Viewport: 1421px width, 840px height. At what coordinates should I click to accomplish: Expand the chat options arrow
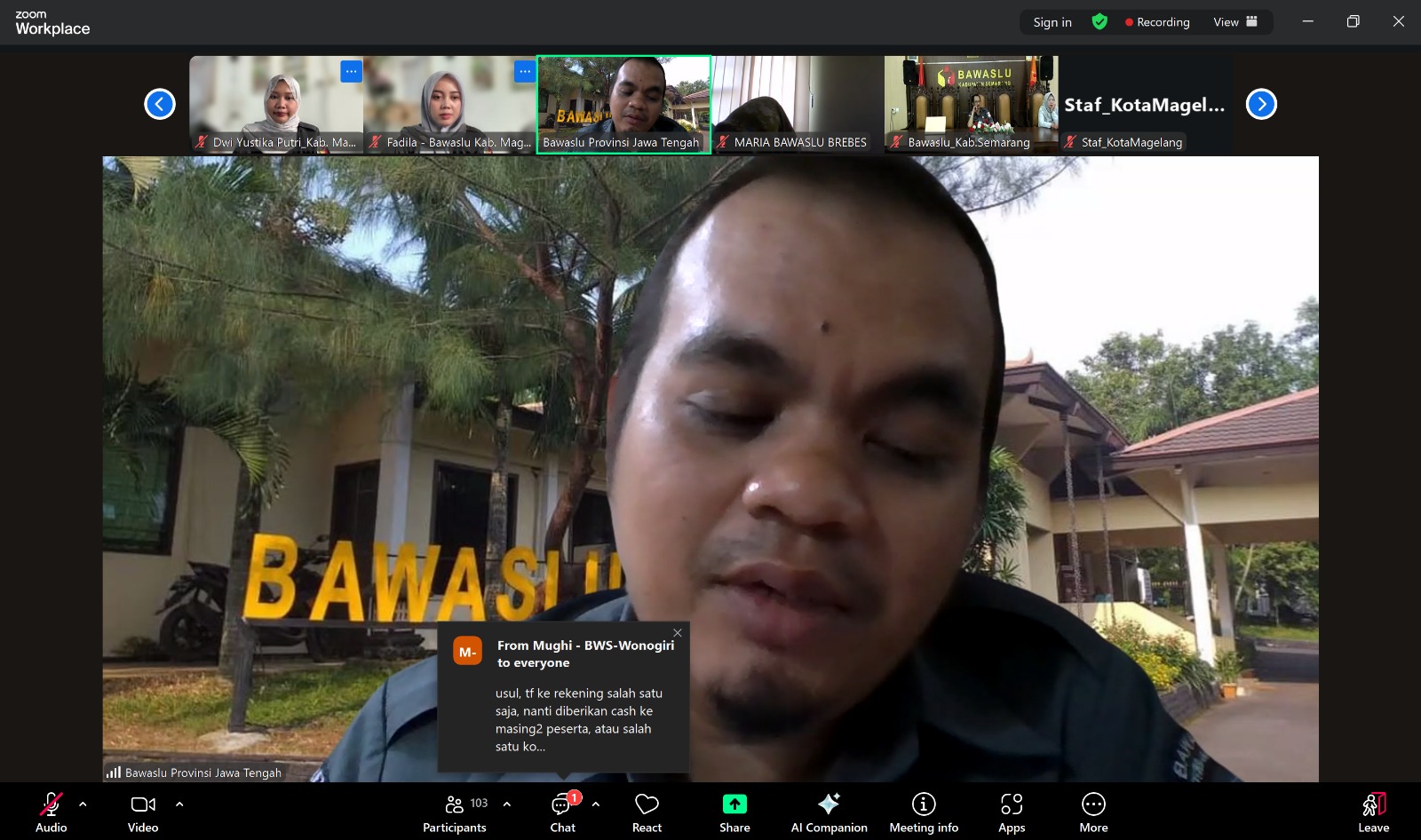click(x=596, y=804)
